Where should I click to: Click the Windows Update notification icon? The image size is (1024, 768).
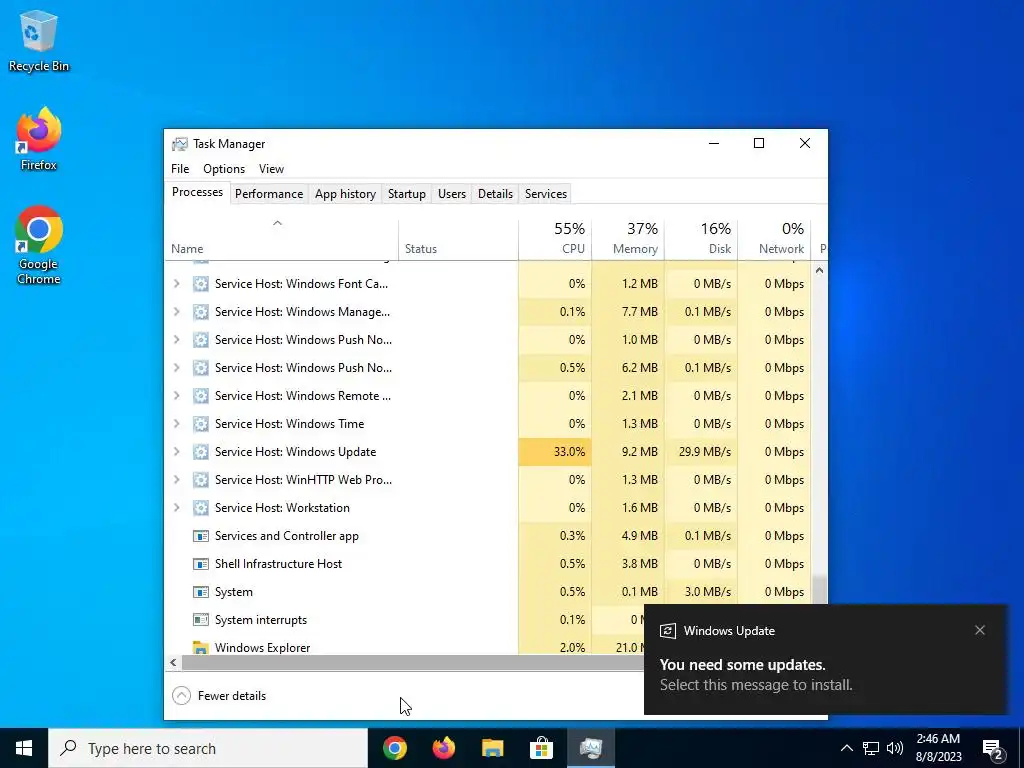pyautogui.click(x=667, y=631)
